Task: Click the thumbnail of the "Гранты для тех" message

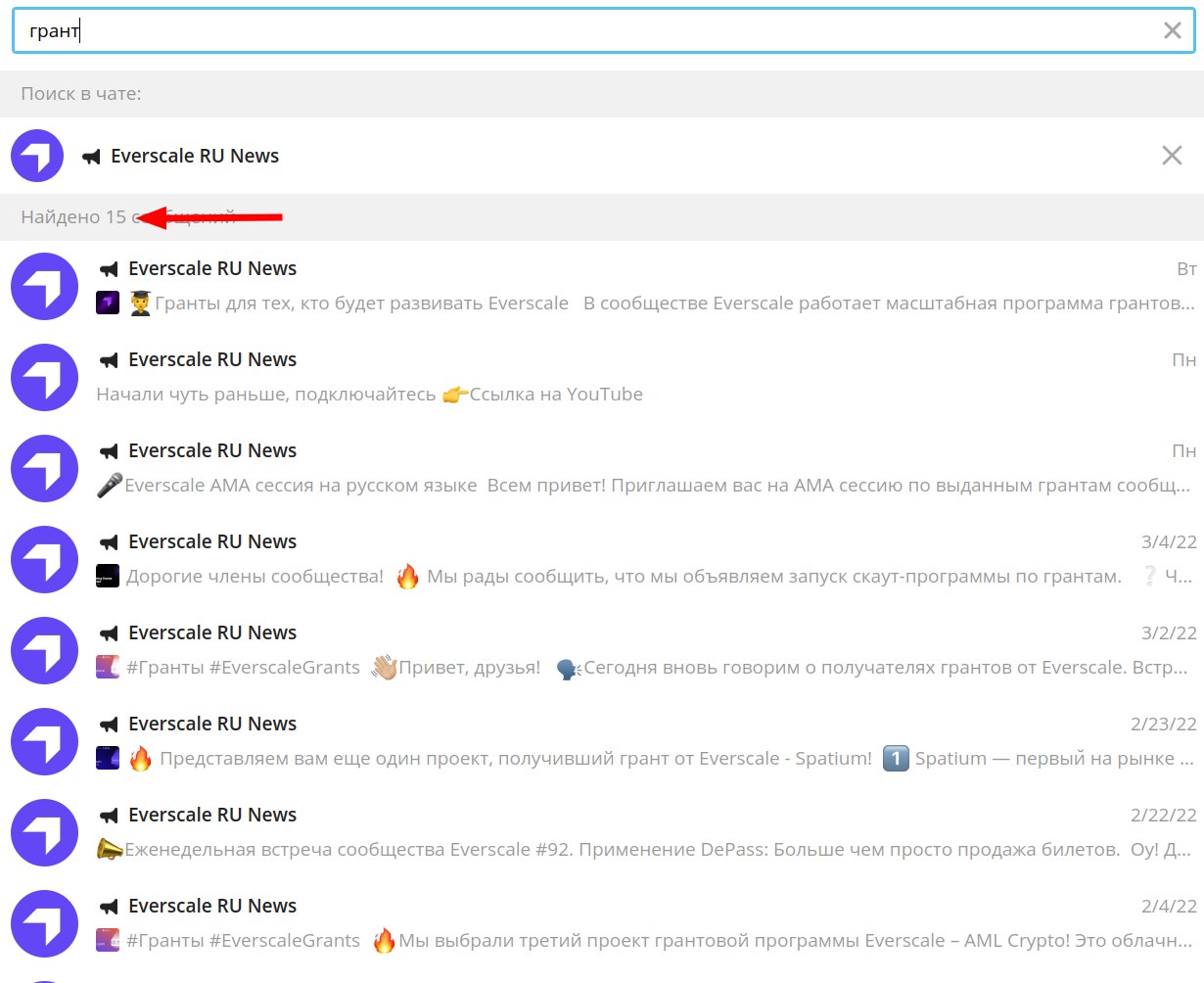Action: tap(108, 304)
